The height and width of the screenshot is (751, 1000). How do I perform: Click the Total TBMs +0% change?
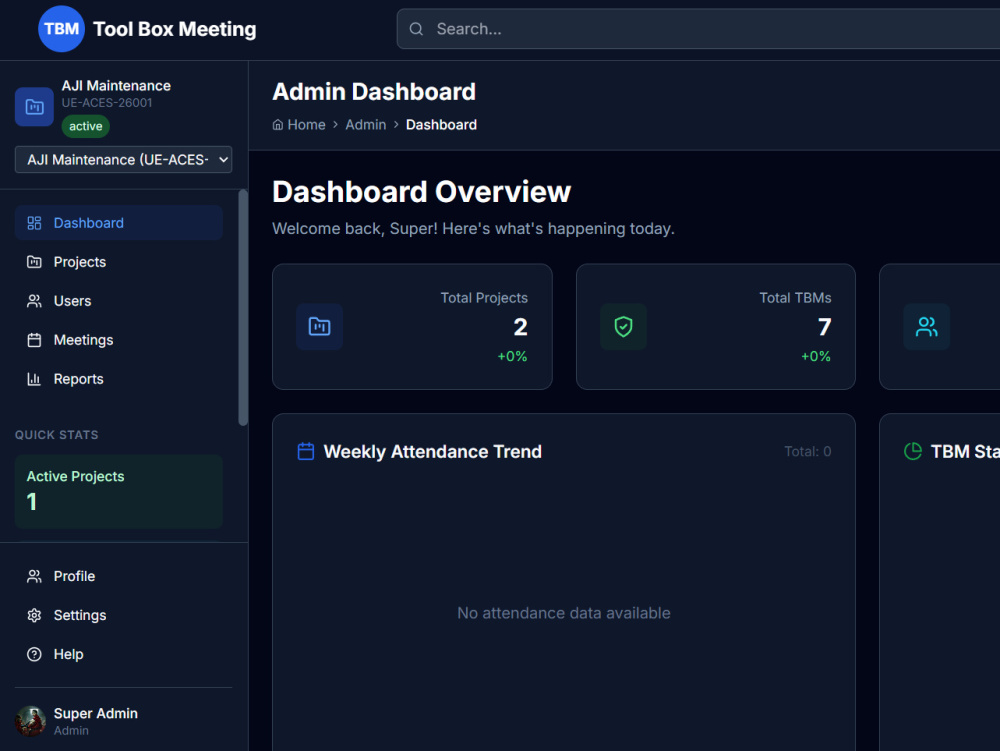pos(816,356)
